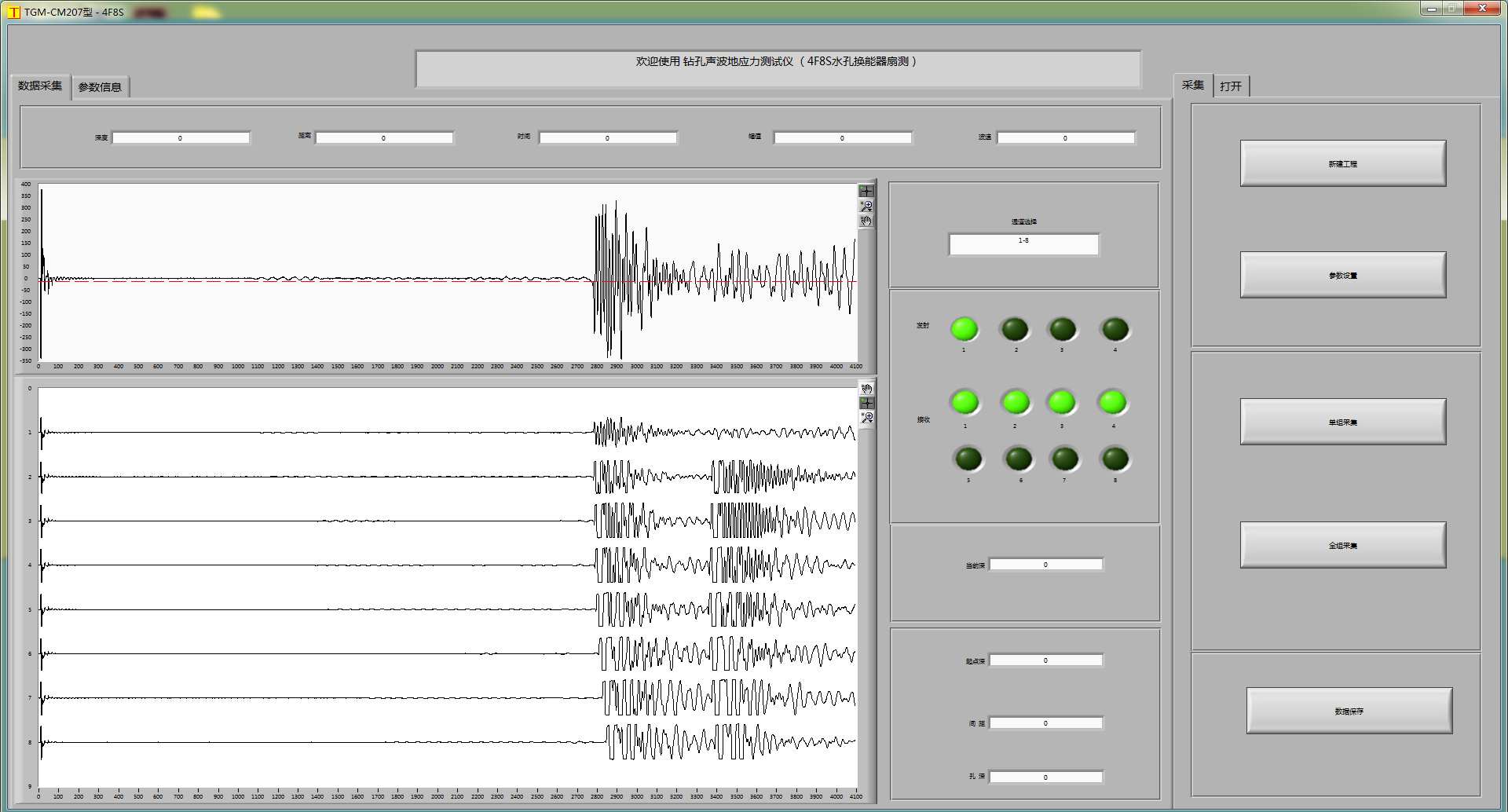
Task: Switch to the 采集 tab
Action: click(1192, 85)
